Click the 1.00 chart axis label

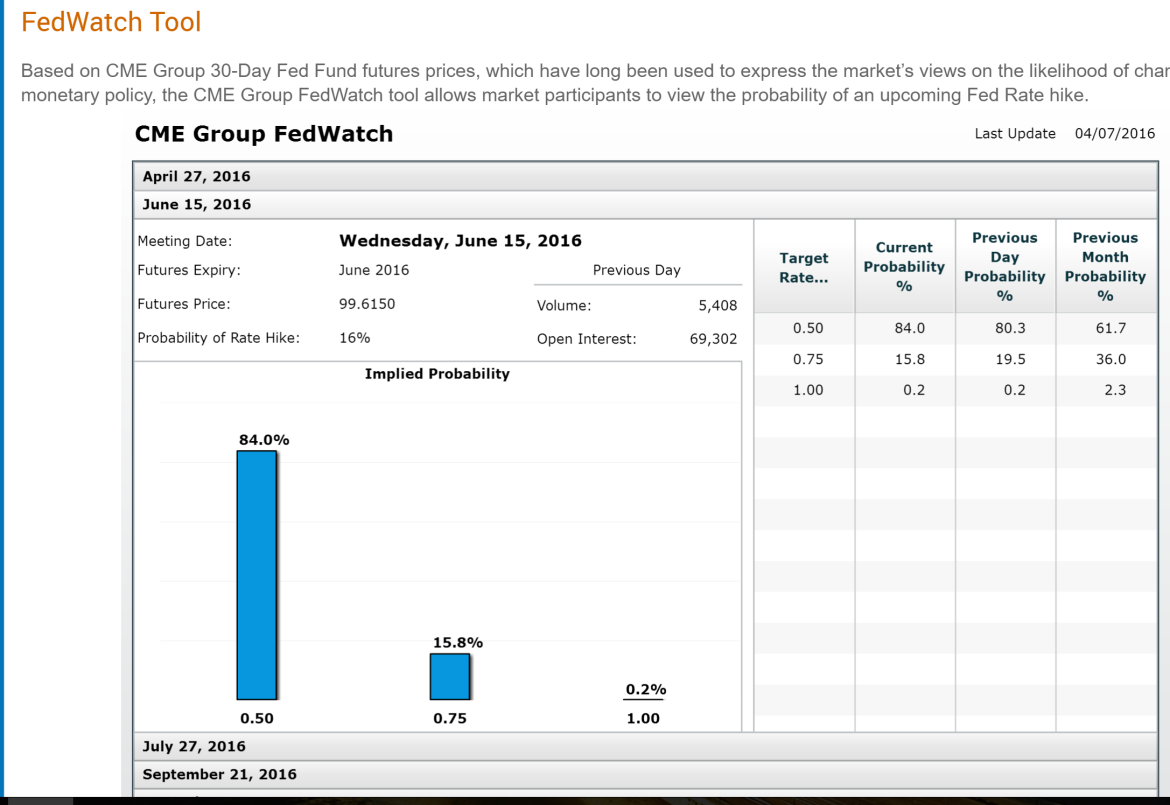point(643,718)
